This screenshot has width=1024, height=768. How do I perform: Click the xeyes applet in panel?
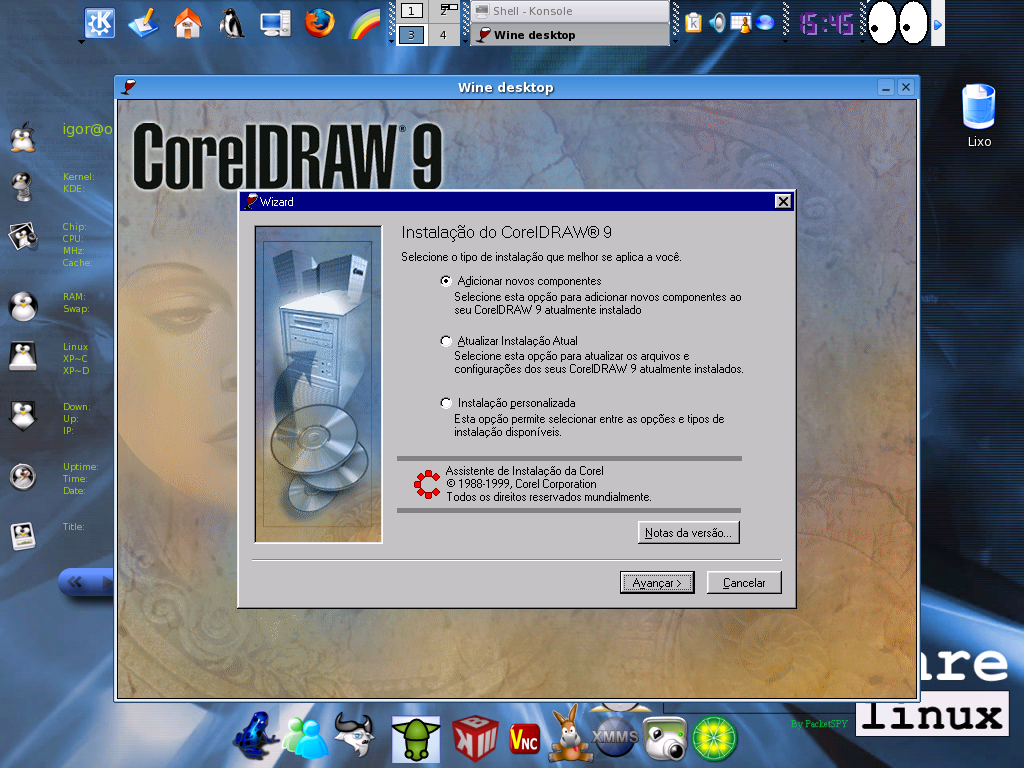(x=898, y=23)
